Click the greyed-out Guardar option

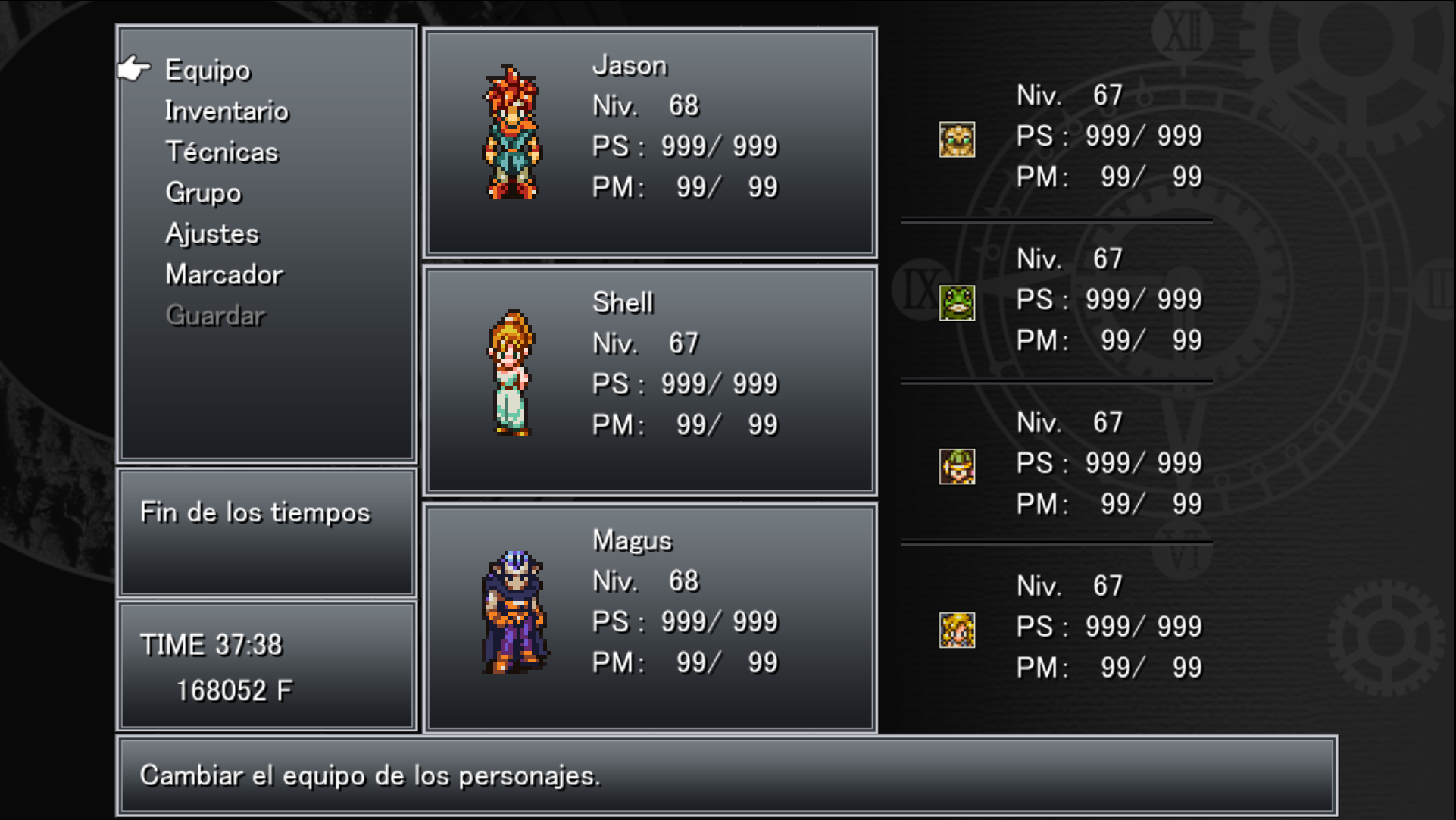click(x=216, y=315)
